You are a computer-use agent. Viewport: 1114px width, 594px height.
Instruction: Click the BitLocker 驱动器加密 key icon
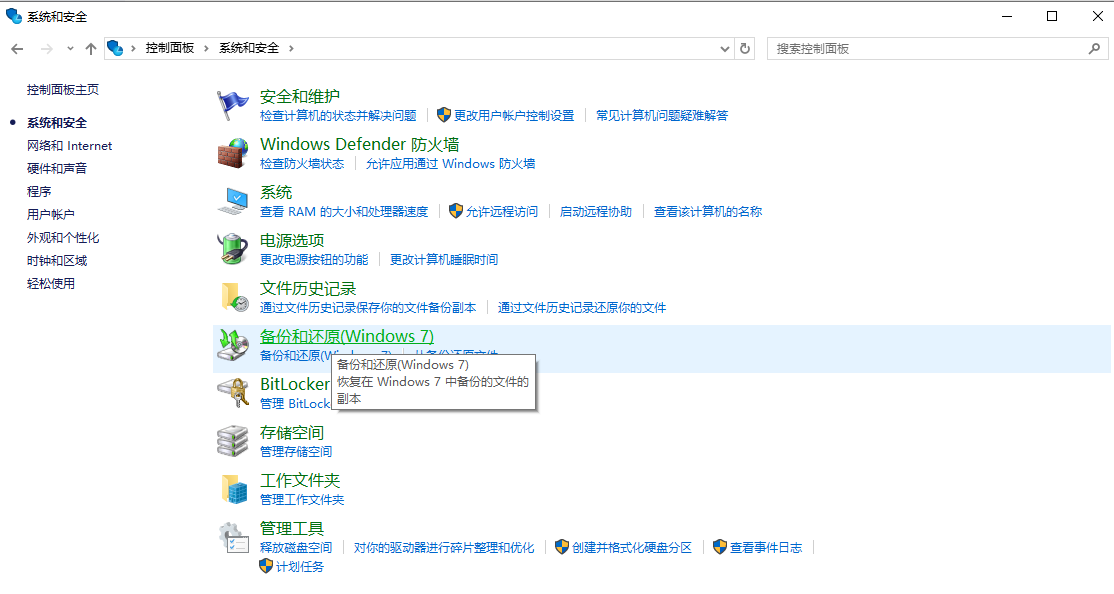click(x=233, y=392)
